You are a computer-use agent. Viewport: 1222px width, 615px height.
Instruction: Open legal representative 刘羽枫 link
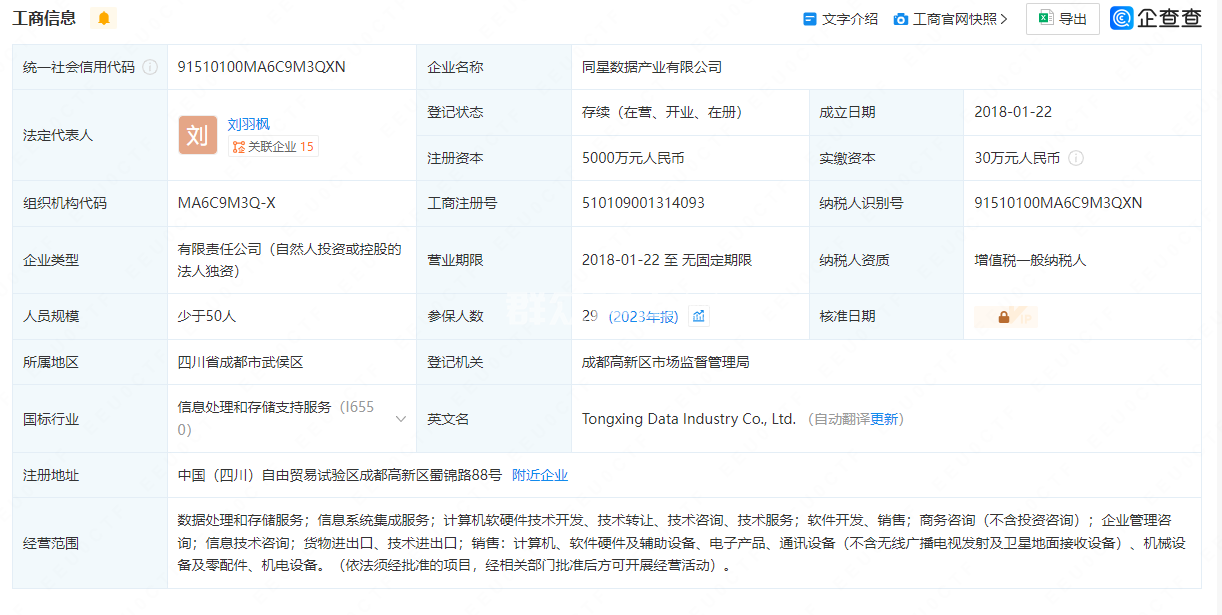[x=248, y=124]
